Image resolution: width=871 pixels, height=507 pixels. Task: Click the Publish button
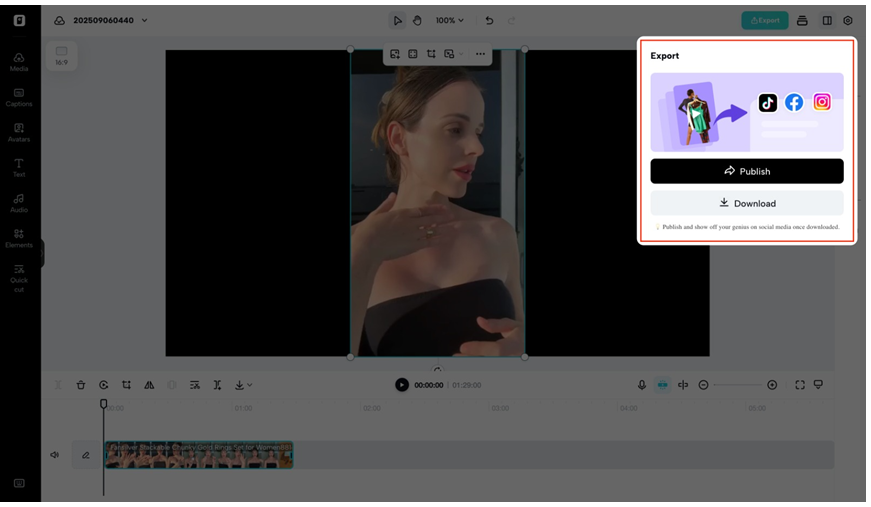click(746, 171)
